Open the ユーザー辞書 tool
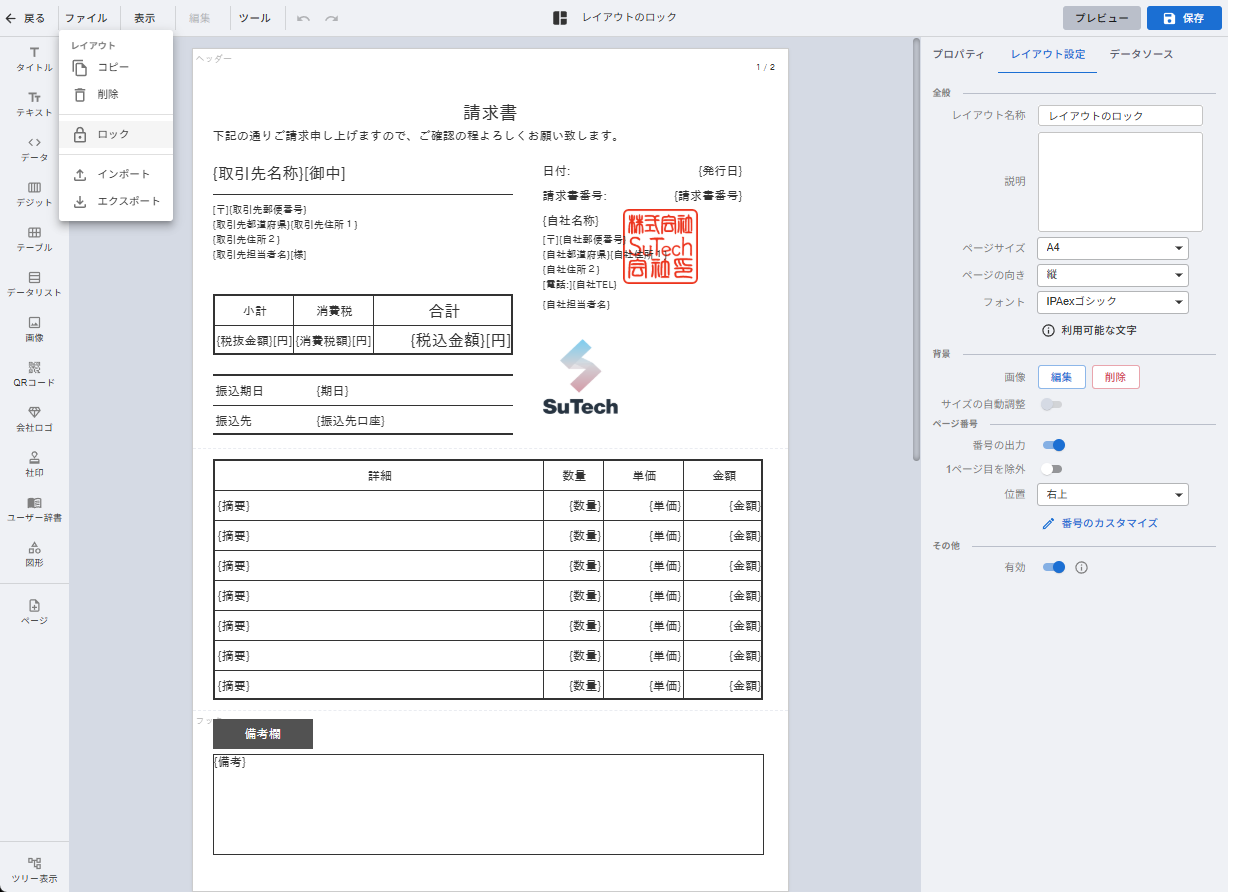Viewport: 1237px width, 892px height. [34, 508]
